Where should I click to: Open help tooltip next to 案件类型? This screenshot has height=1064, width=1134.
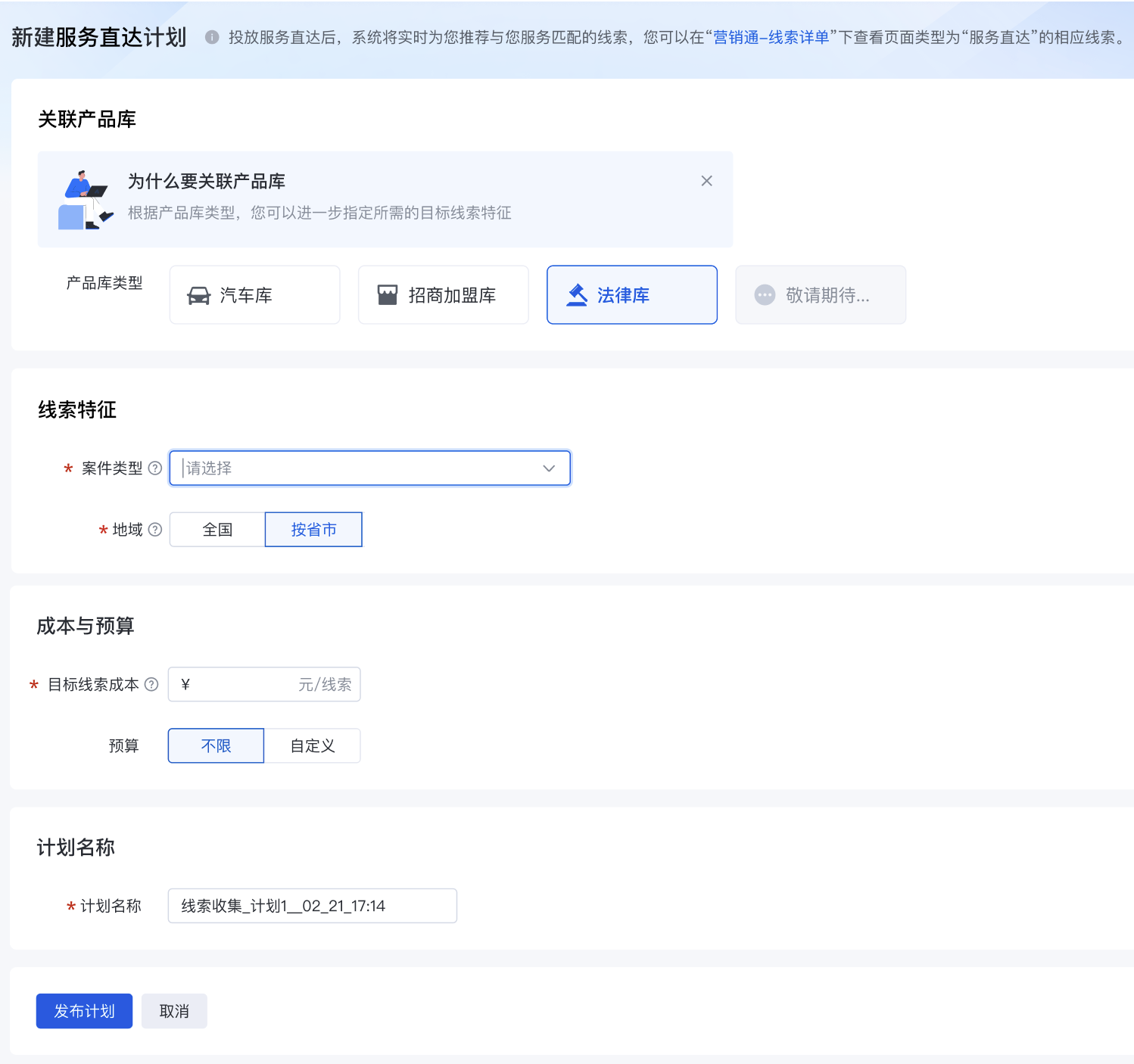pos(155,468)
